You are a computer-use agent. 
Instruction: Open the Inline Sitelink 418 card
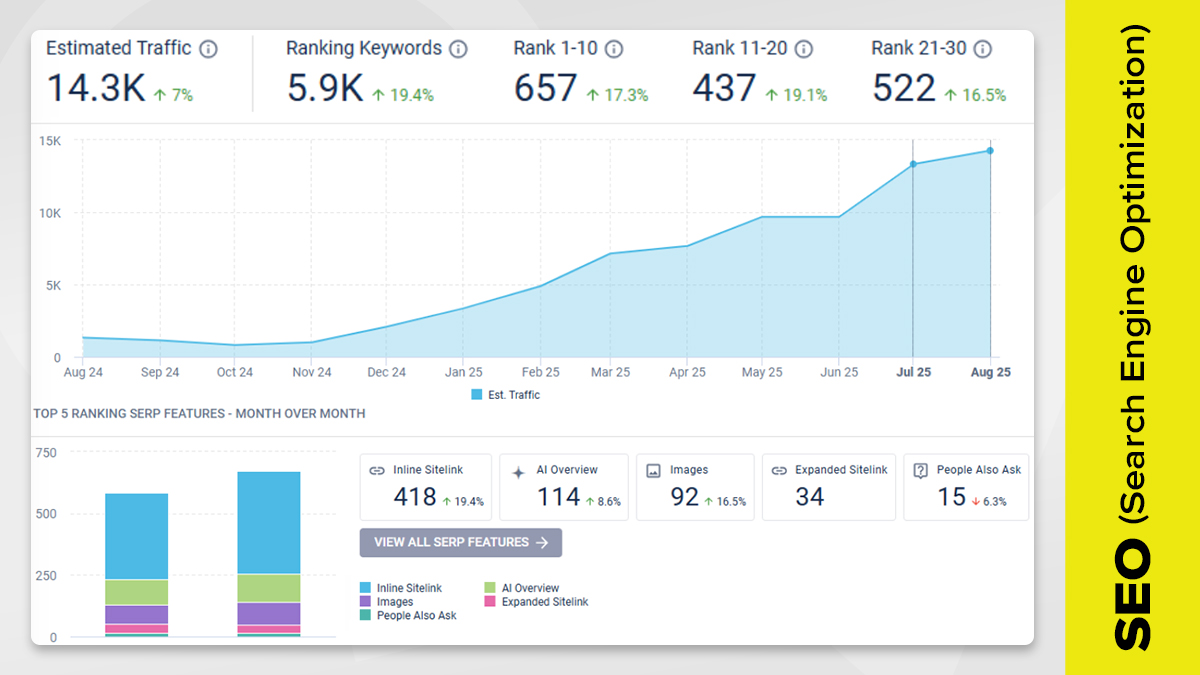(x=426, y=487)
